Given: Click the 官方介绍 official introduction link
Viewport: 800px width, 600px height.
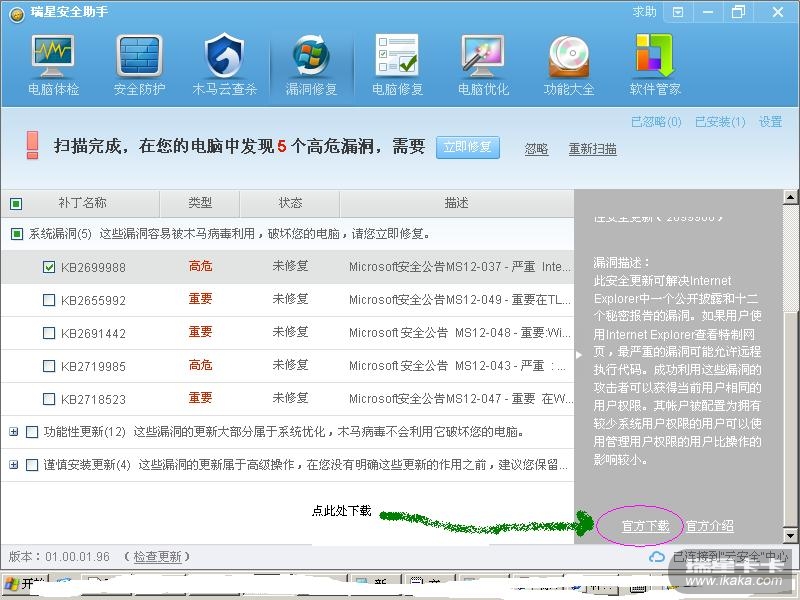Looking at the screenshot, I should [x=710, y=526].
